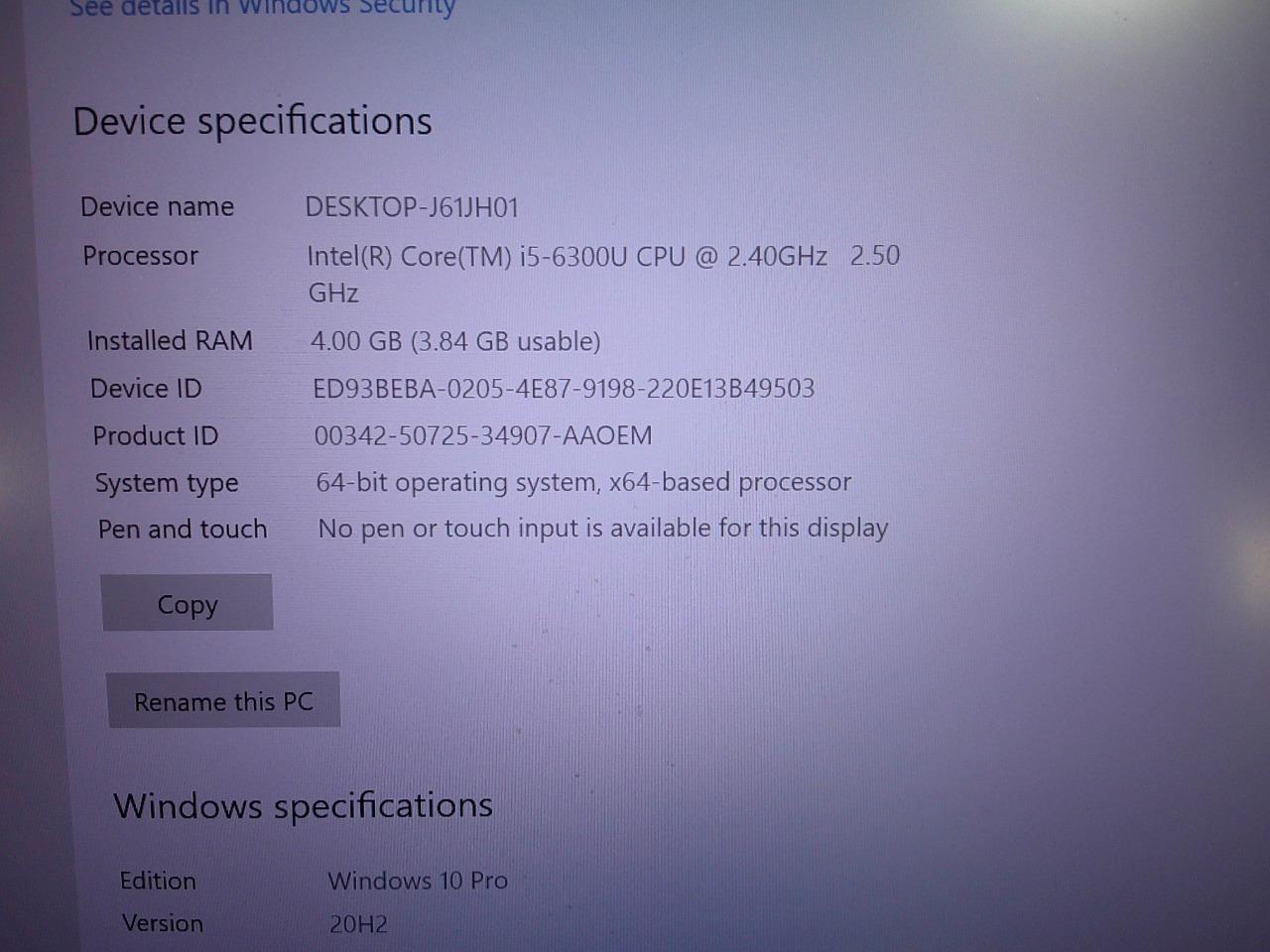Open the See details in Windows Security link

click(262, 8)
